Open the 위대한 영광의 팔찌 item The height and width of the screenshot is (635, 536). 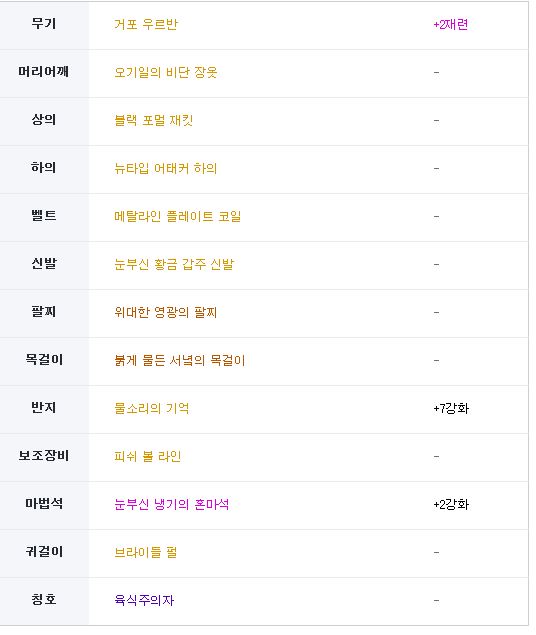coord(166,313)
